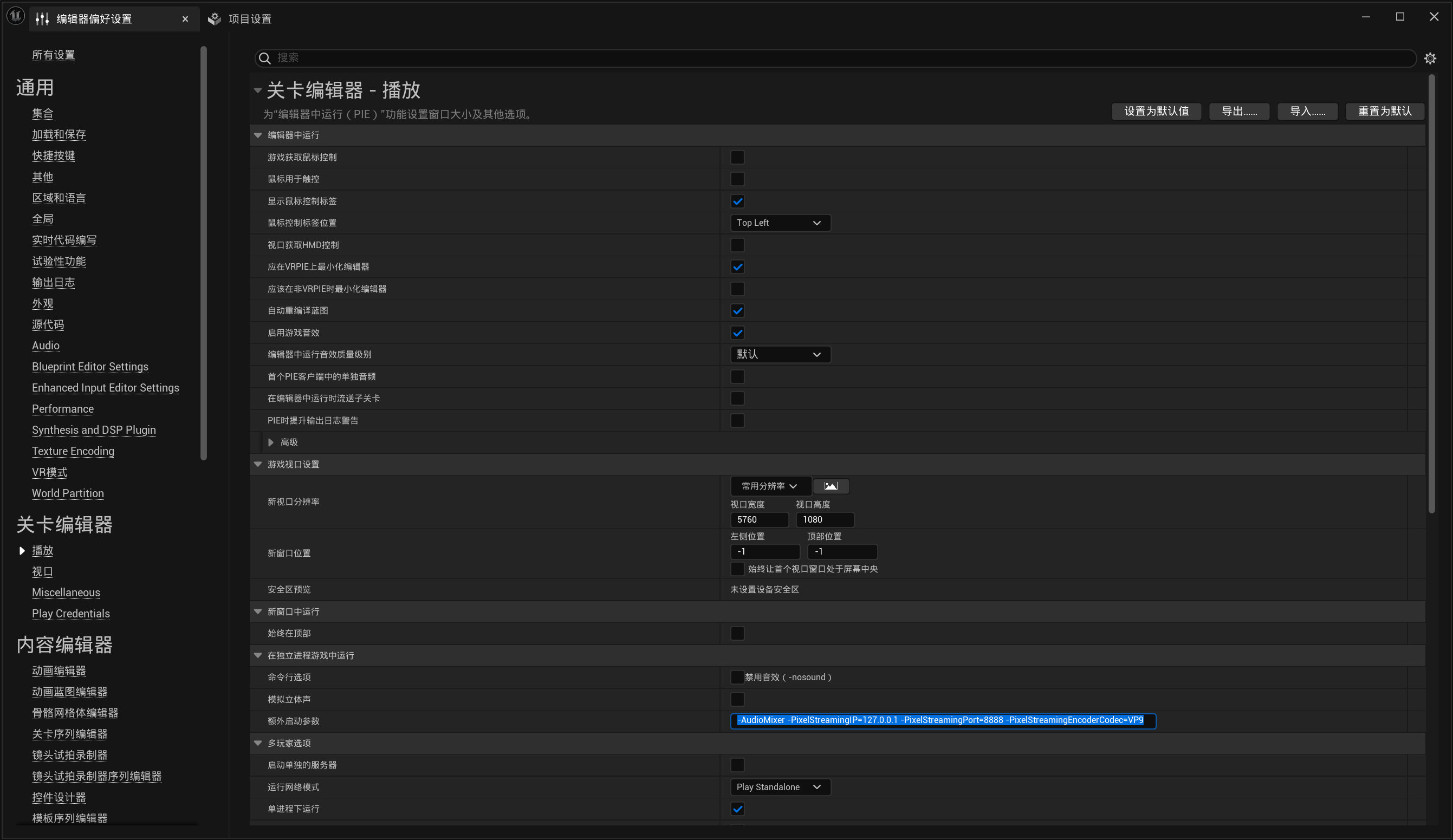
Task: Switch to the 项目设置 tab
Action: point(249,19)
